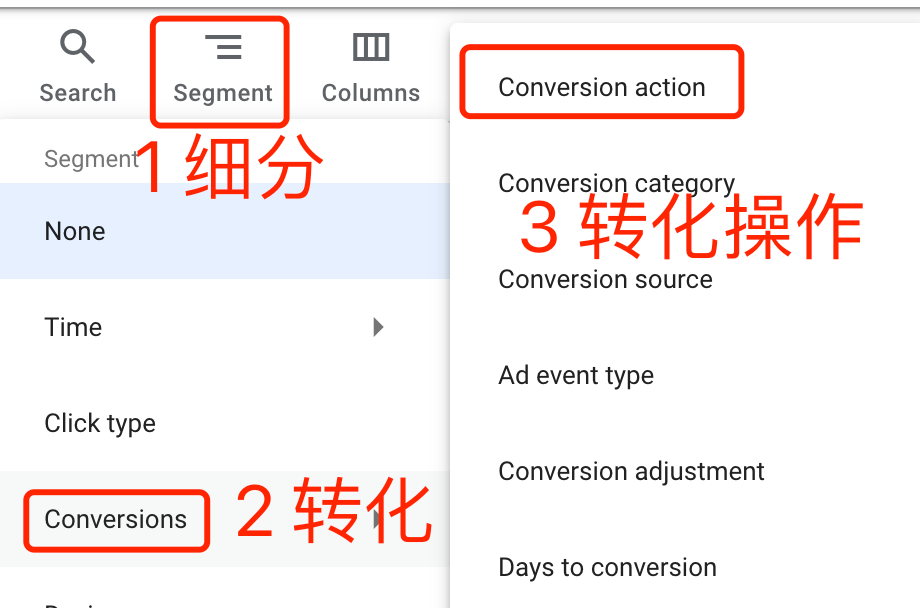The width and height of the screenshot is (920, 608).
Task: Click the Columns icon
Action: click(x=370, y=46)
